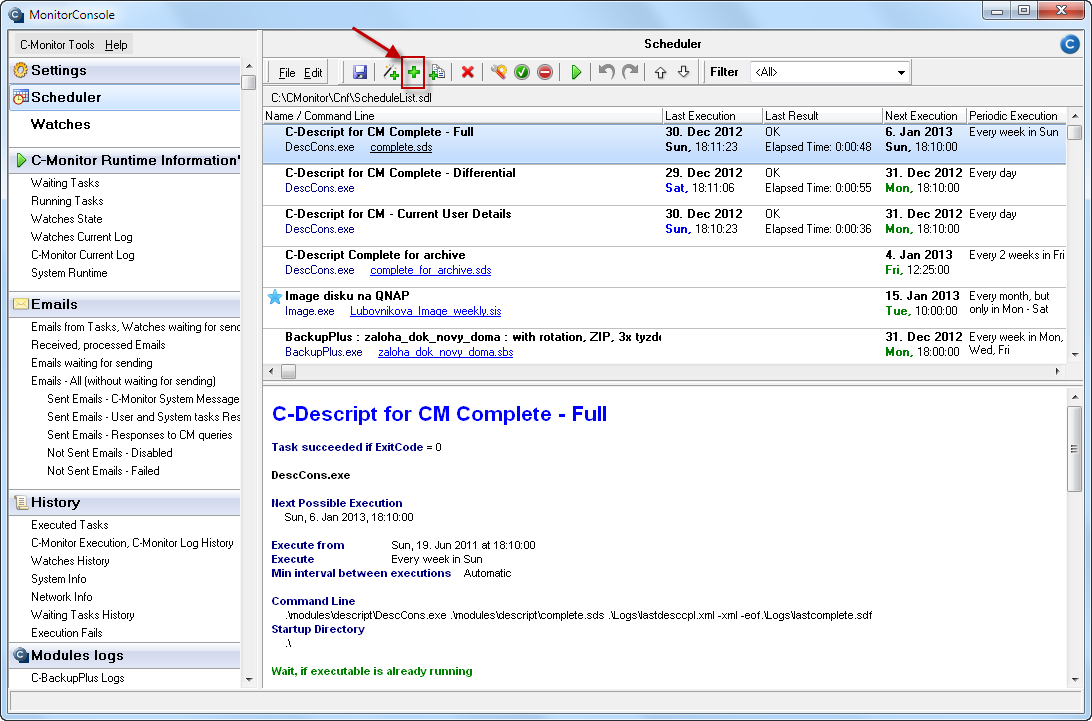The image size is (1092, 721).
Task: Open Watches Current Log
Action: pos(81,237)
